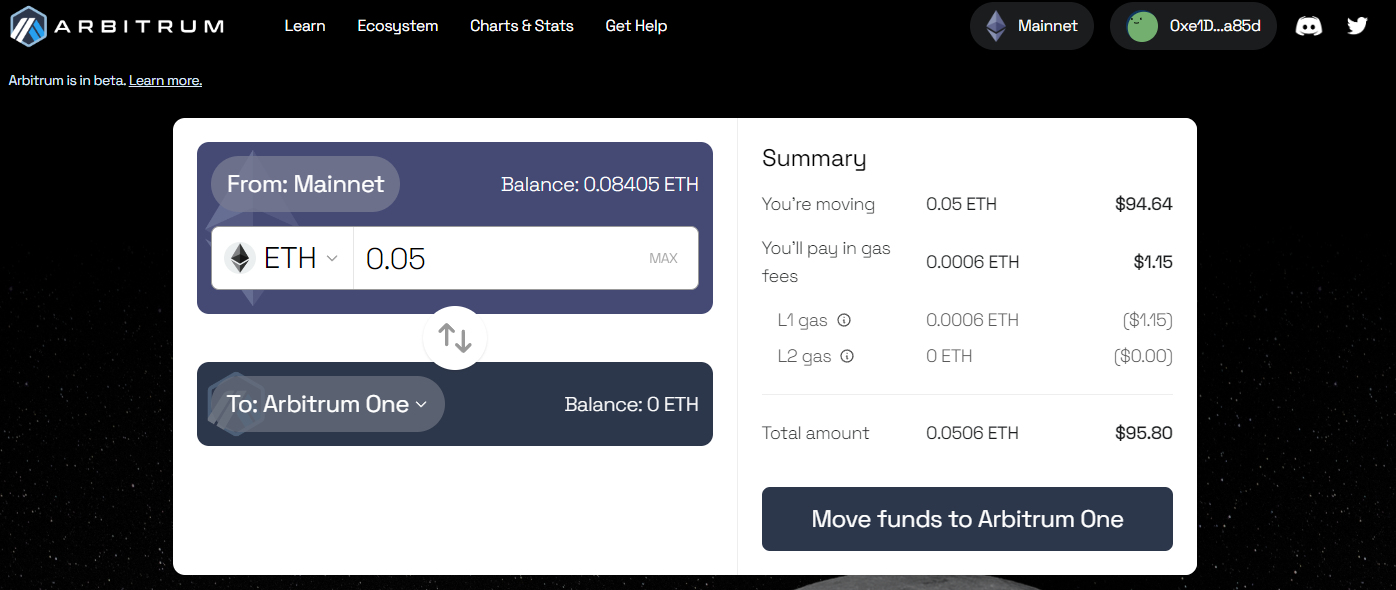Click the Arbitrum is in beta notice
Screen dimensions: 1396x590
(67, 80)
